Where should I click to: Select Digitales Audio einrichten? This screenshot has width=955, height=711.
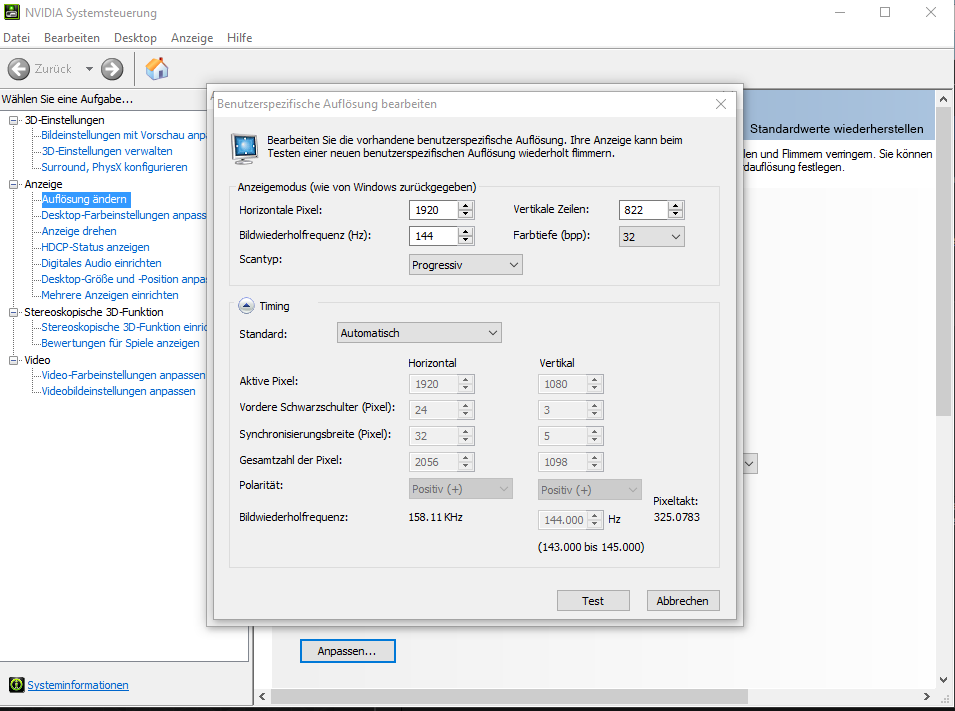pos(101,263)
